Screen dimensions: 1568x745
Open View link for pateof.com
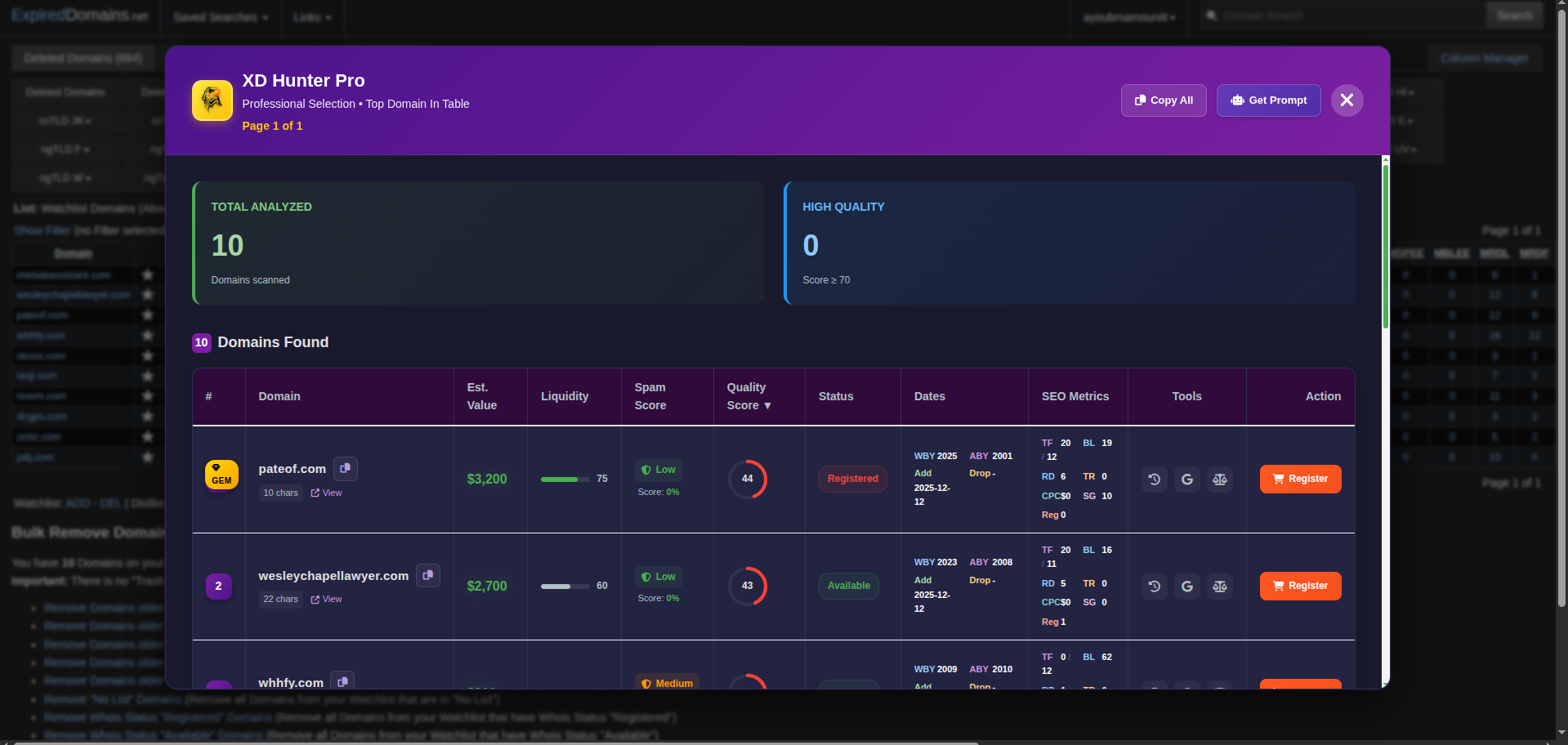pos(327,493)
